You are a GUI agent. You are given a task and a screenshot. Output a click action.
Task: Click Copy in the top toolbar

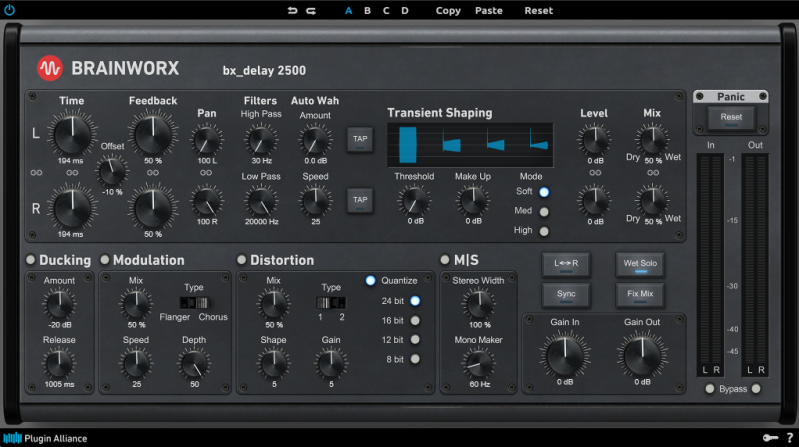448,11
